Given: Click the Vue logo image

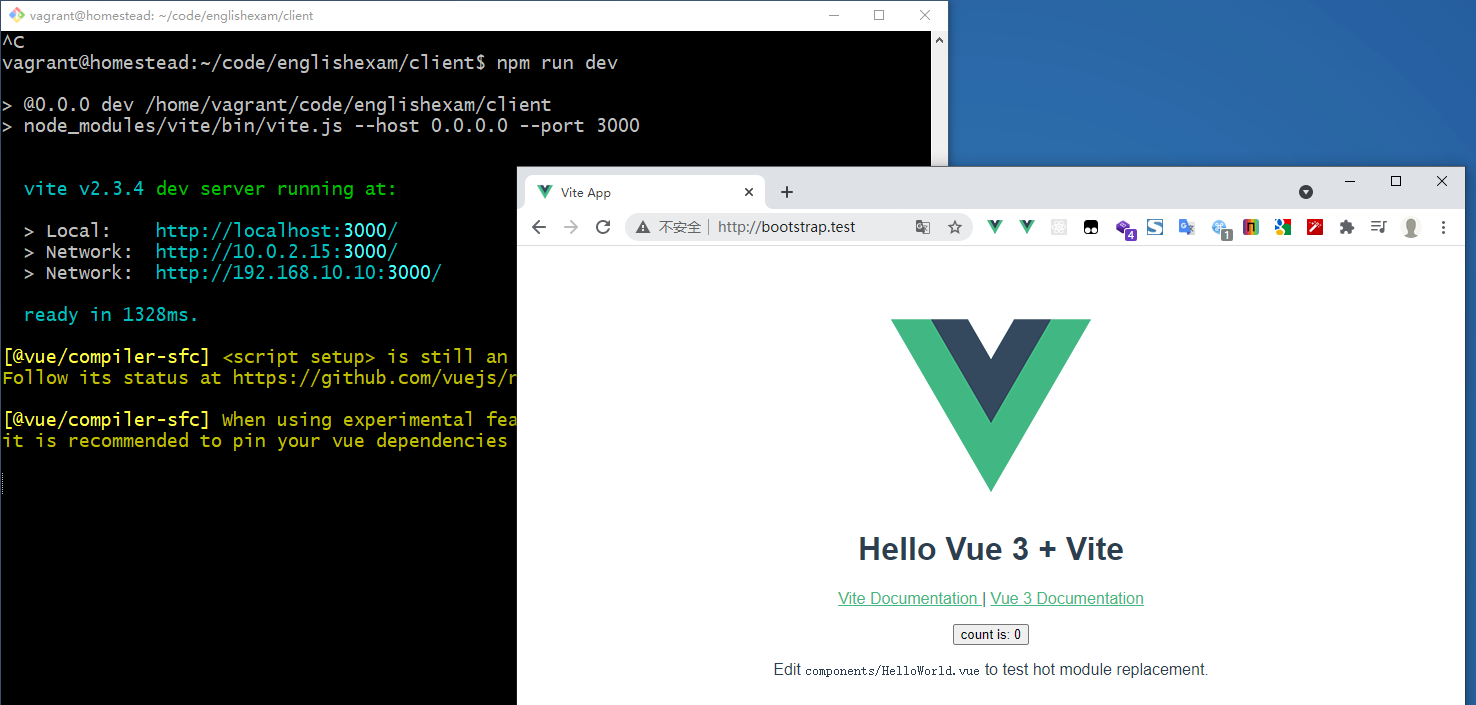Looking at the screenshot, I should pyautogui.click(x=991, y=405).
